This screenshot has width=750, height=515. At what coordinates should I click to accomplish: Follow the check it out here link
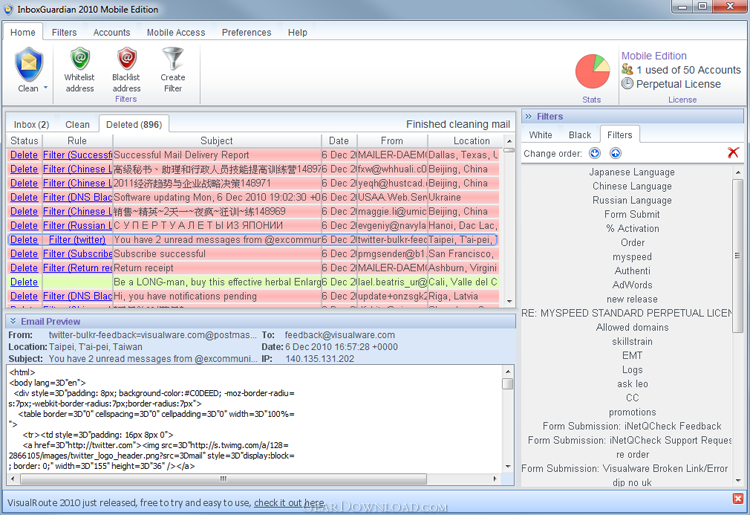pos(289,503)
